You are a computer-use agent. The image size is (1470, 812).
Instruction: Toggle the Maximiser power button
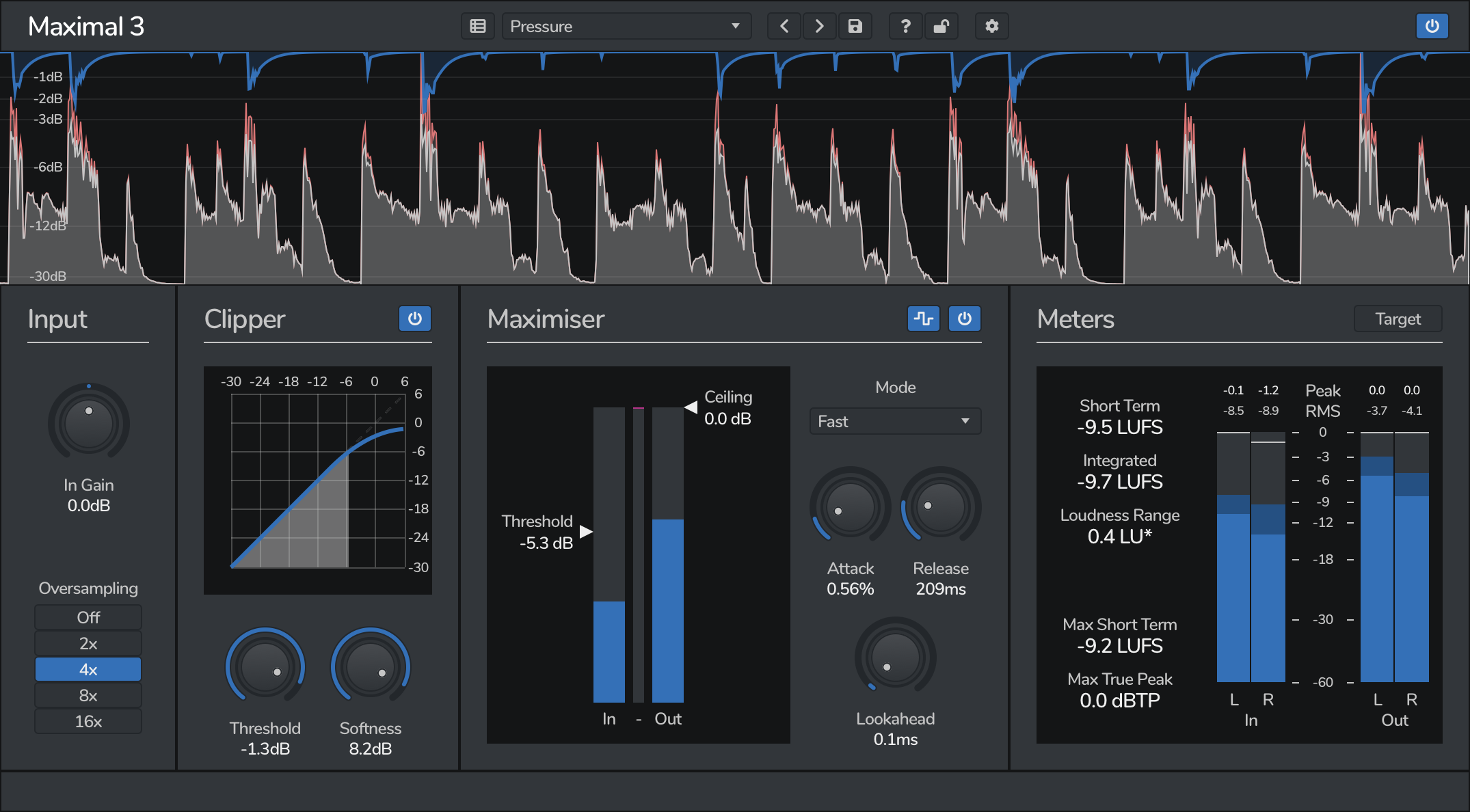965,319
